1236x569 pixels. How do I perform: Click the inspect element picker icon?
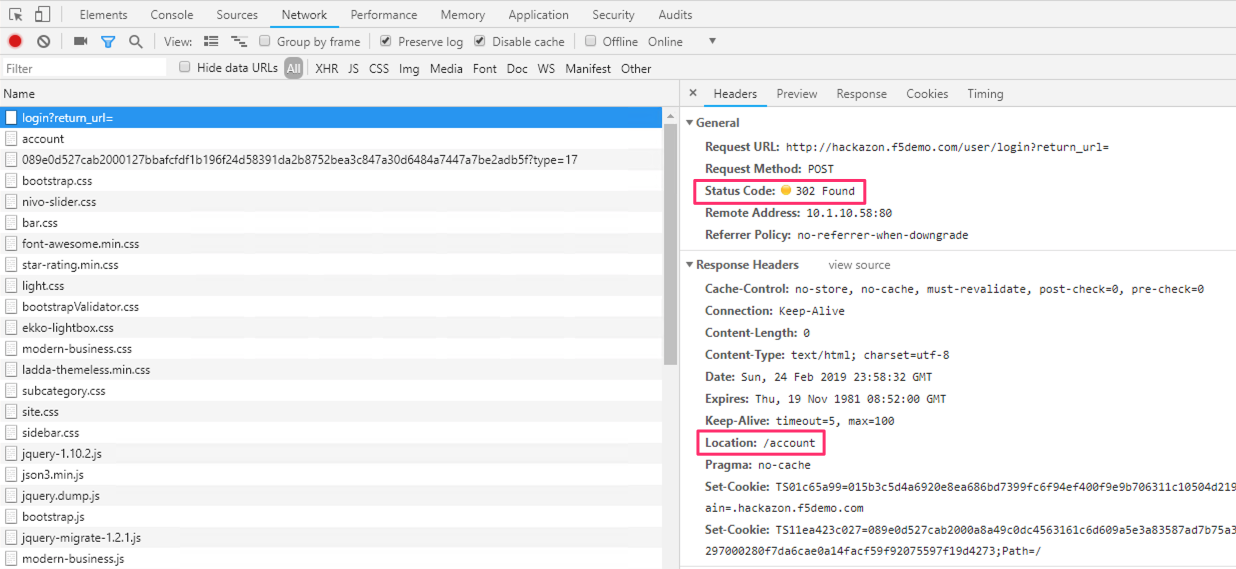click(16, 14)
